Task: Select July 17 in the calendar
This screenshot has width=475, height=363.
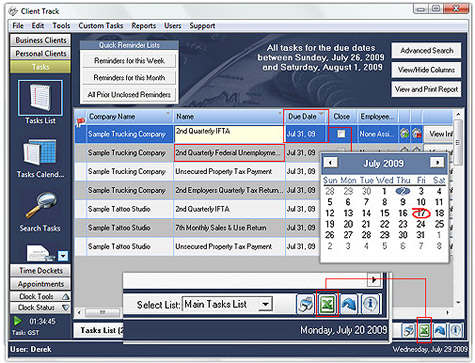Action: pos(421,213)
